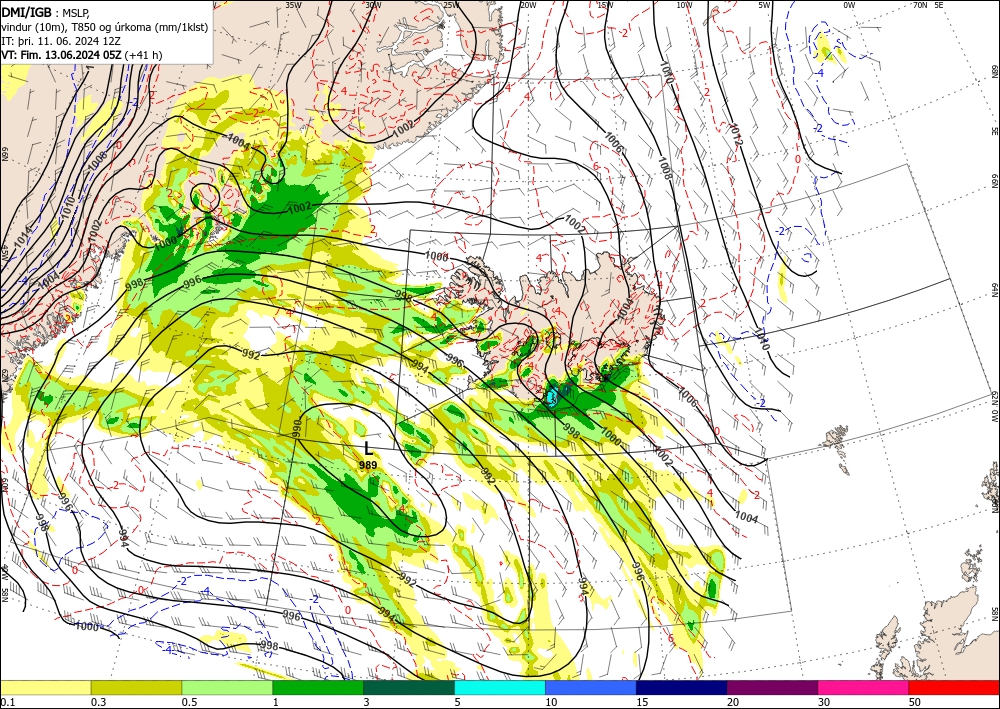Viewport: 1000px width, 709px height.
Task: Select the dark green 3–5 legend swatch
Action: coord(409,687)
